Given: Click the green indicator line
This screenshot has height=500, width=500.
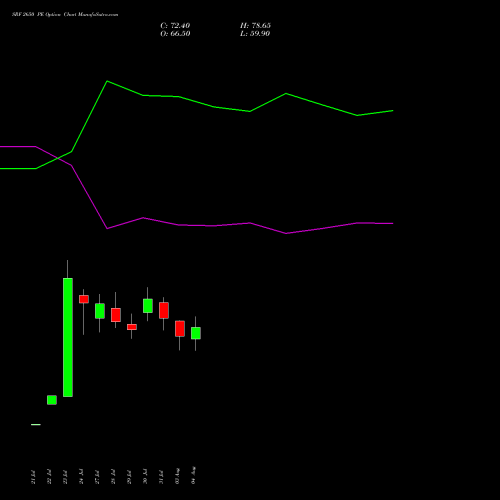Looking at the screenshot, I should point(197,101).
